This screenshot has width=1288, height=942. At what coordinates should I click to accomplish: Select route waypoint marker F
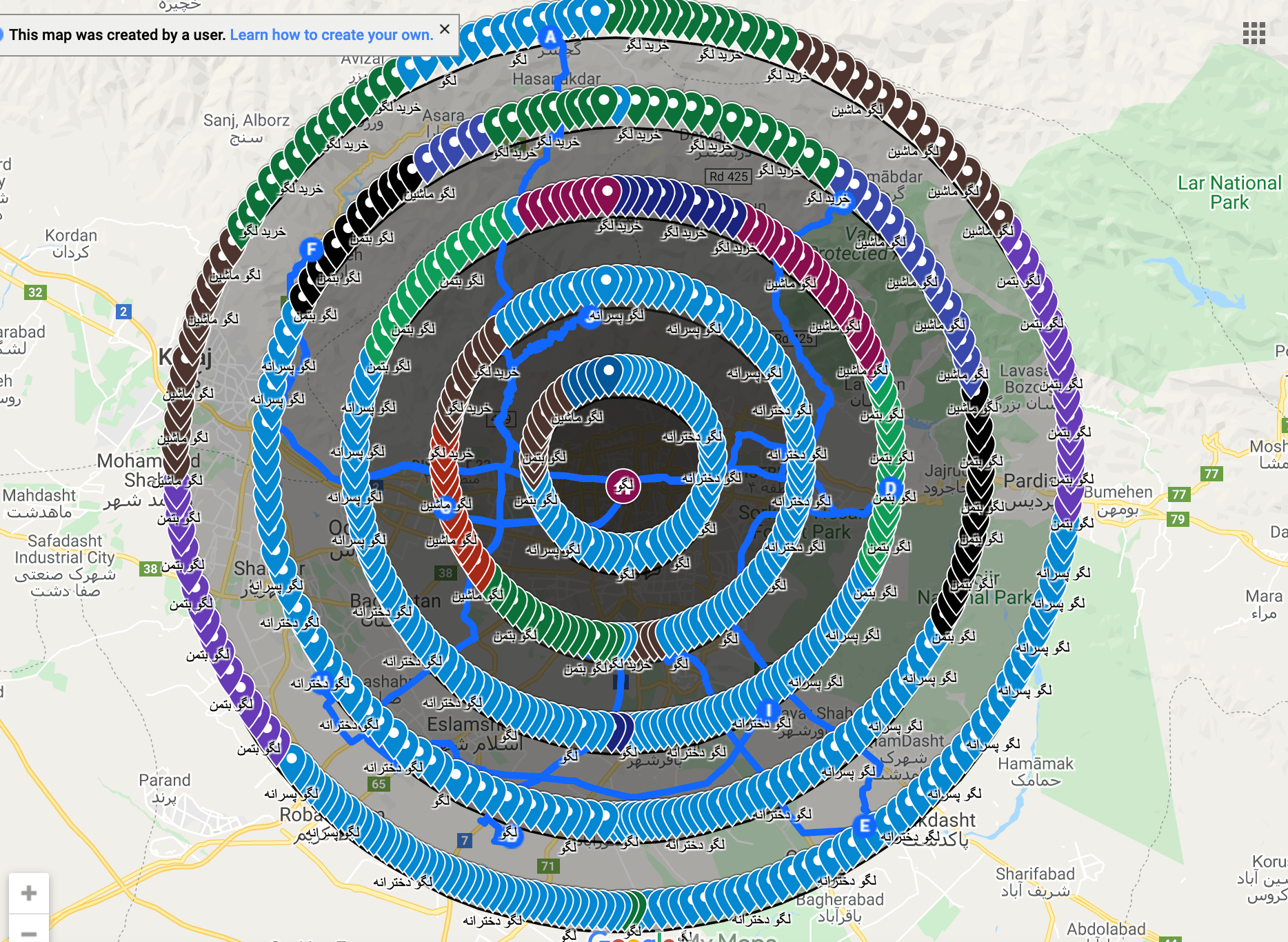[312, 249]
